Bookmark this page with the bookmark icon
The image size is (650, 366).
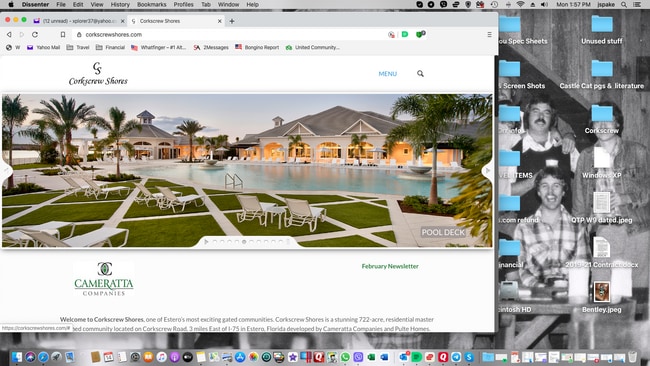point(63,34)
